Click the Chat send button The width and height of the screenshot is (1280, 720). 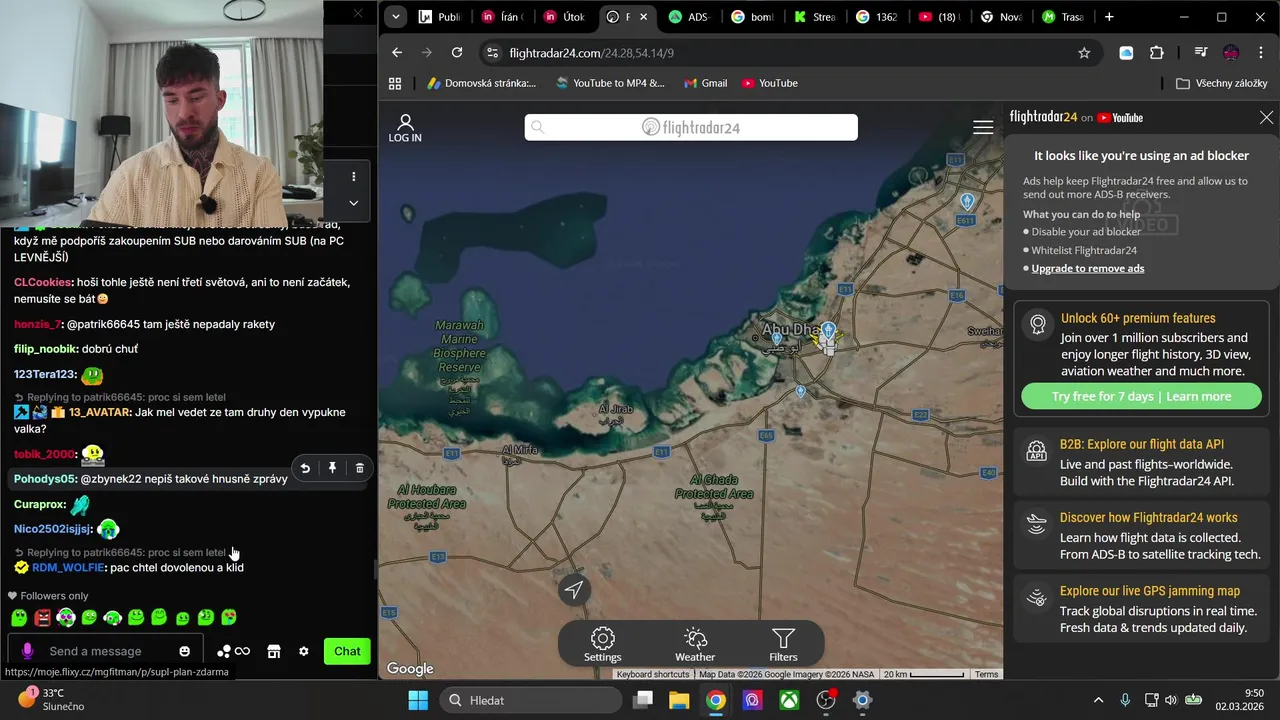tap(347, 651)
